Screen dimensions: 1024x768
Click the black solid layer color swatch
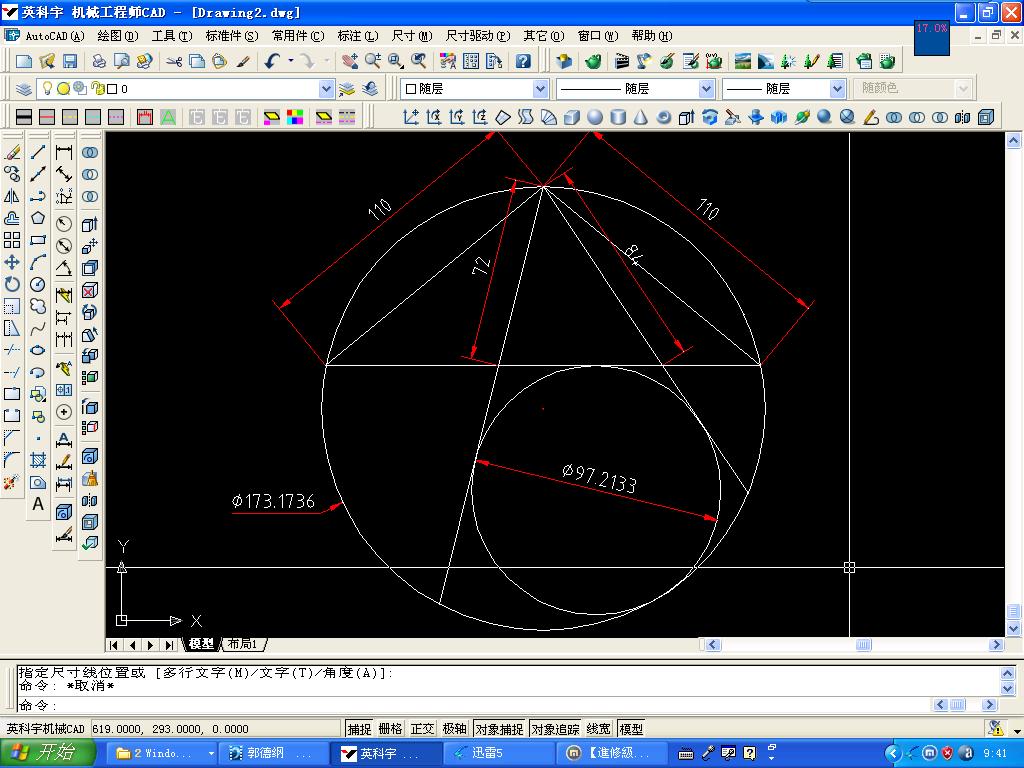tap(24, 117)
